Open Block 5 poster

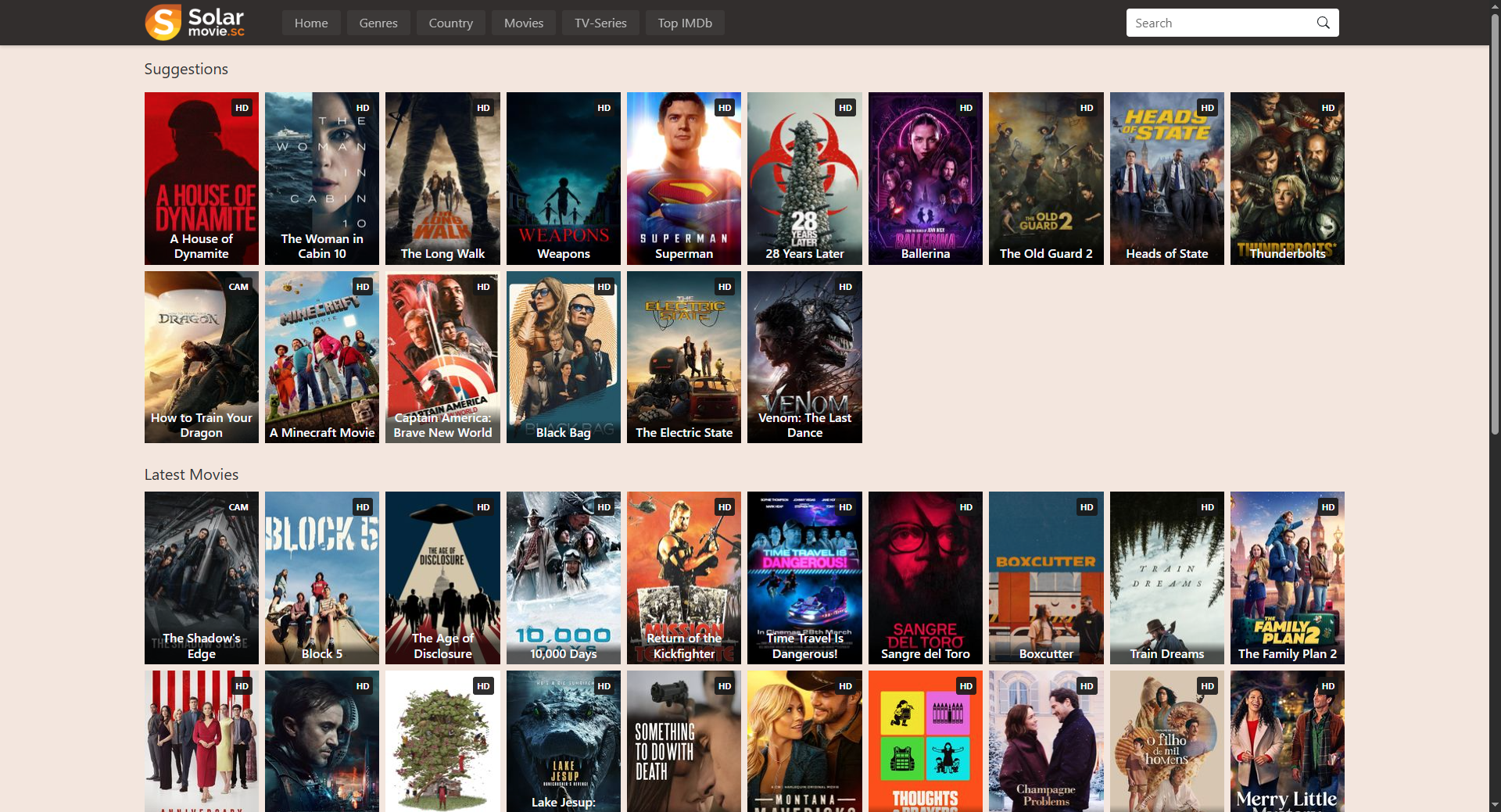(x=321, y=578)
